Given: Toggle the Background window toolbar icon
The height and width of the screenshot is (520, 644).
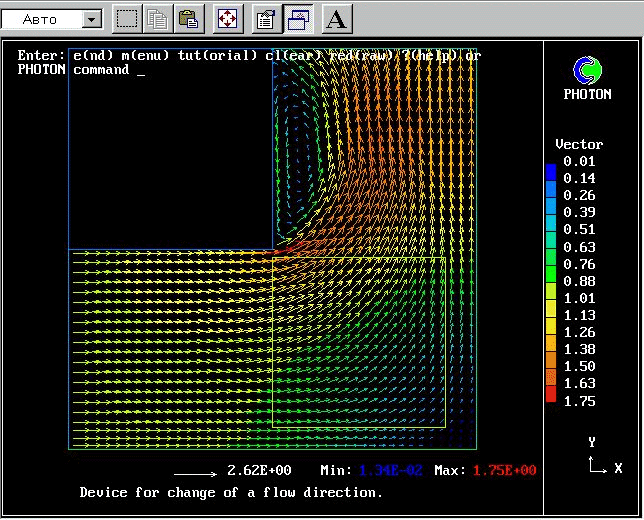Looking at the screenshot, I should (x=298, y=19).
